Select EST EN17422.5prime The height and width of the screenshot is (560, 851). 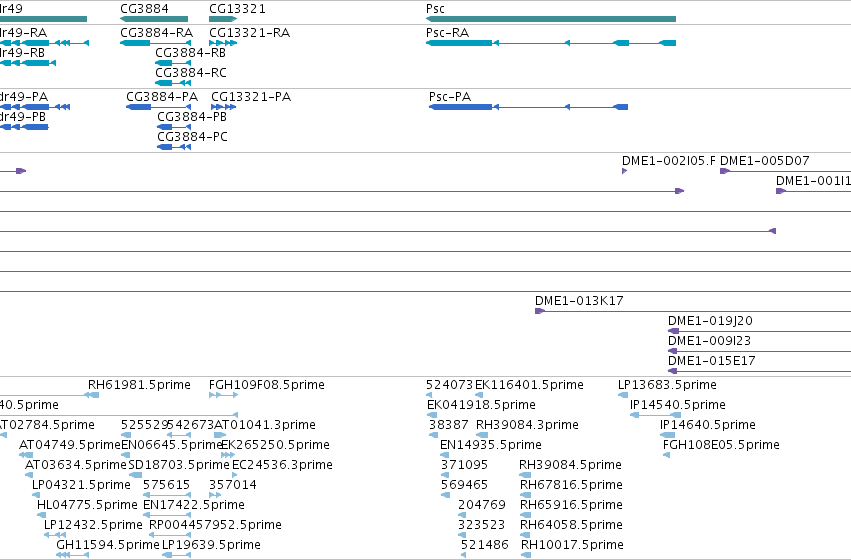tap(194, 505)
